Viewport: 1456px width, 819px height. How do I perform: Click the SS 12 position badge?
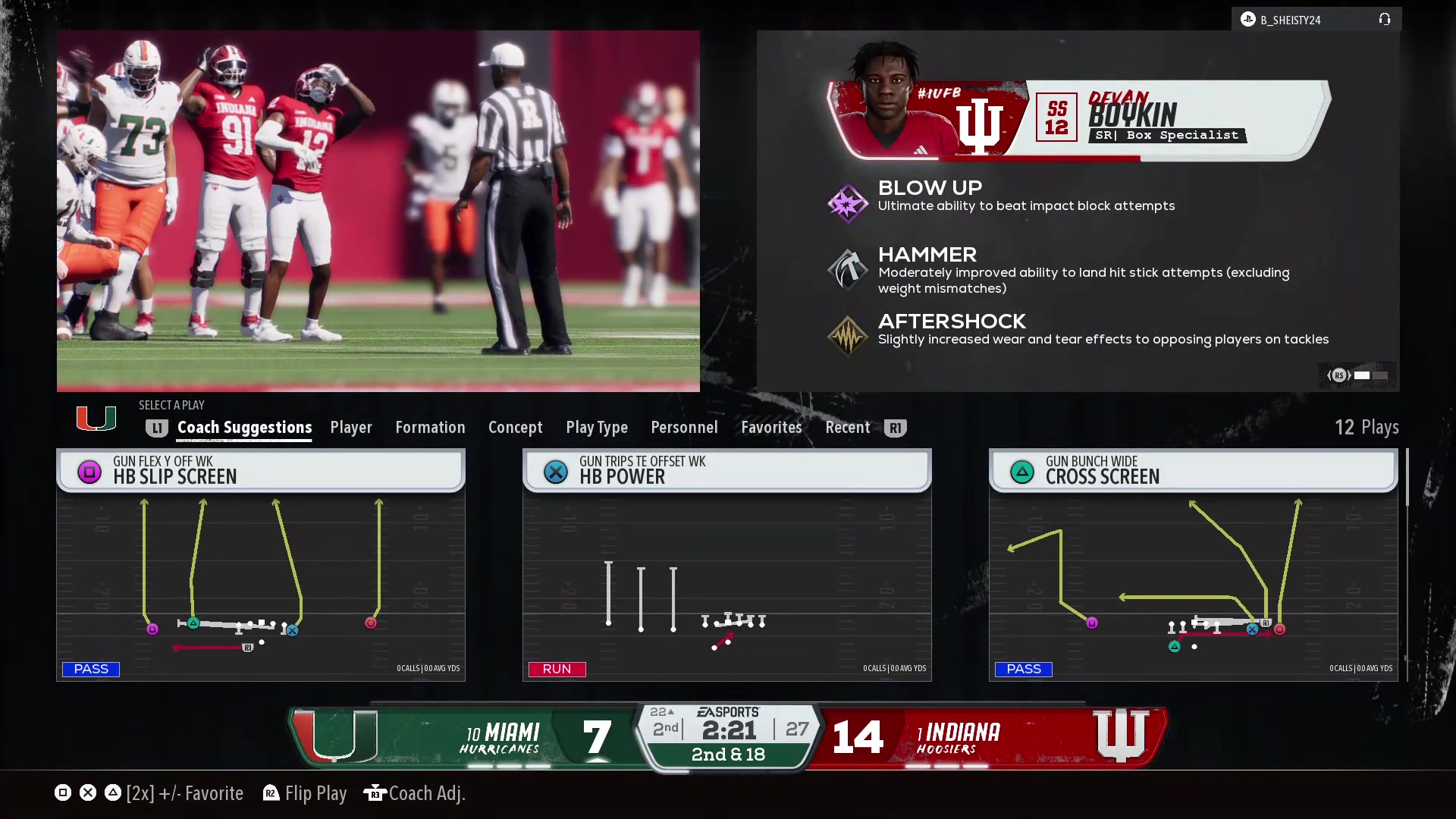click(x=1056, y=118)
